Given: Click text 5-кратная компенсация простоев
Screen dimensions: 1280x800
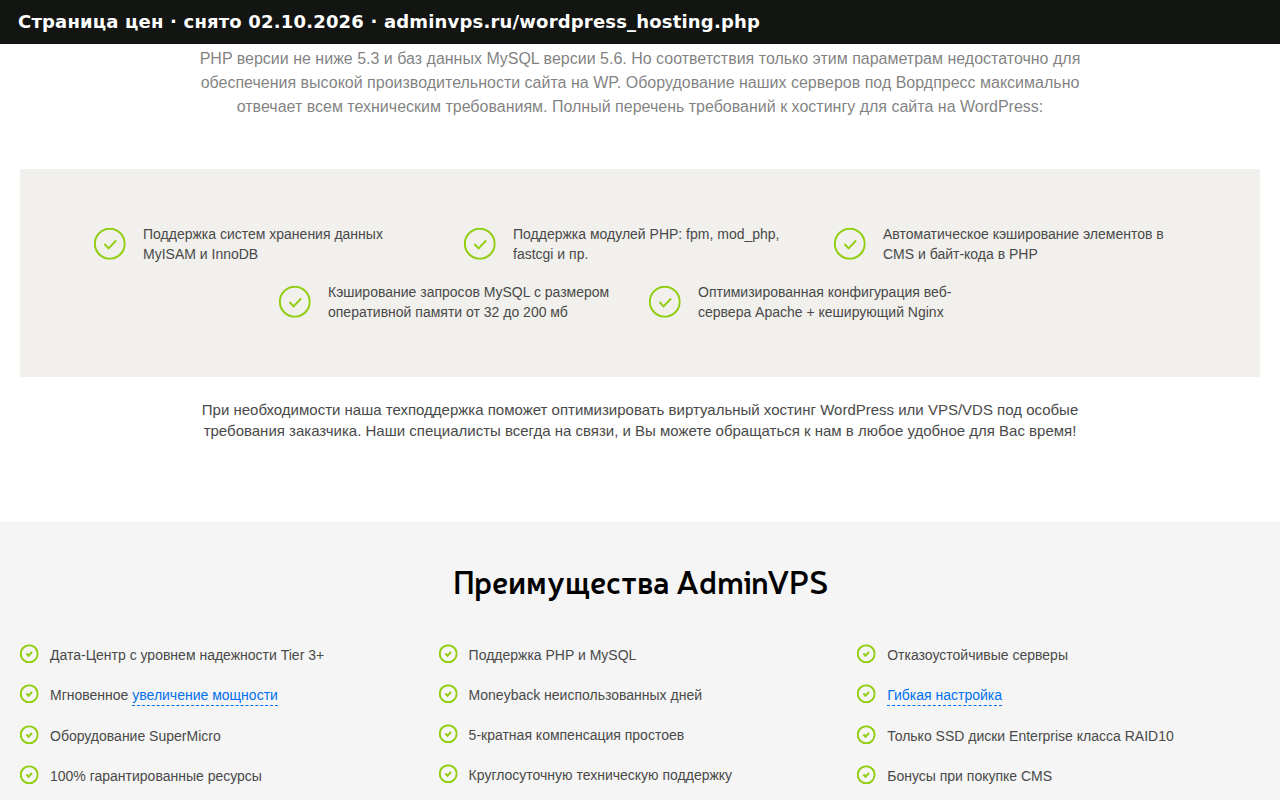Looking at the screenshot, I should click(x=576, y=735).
